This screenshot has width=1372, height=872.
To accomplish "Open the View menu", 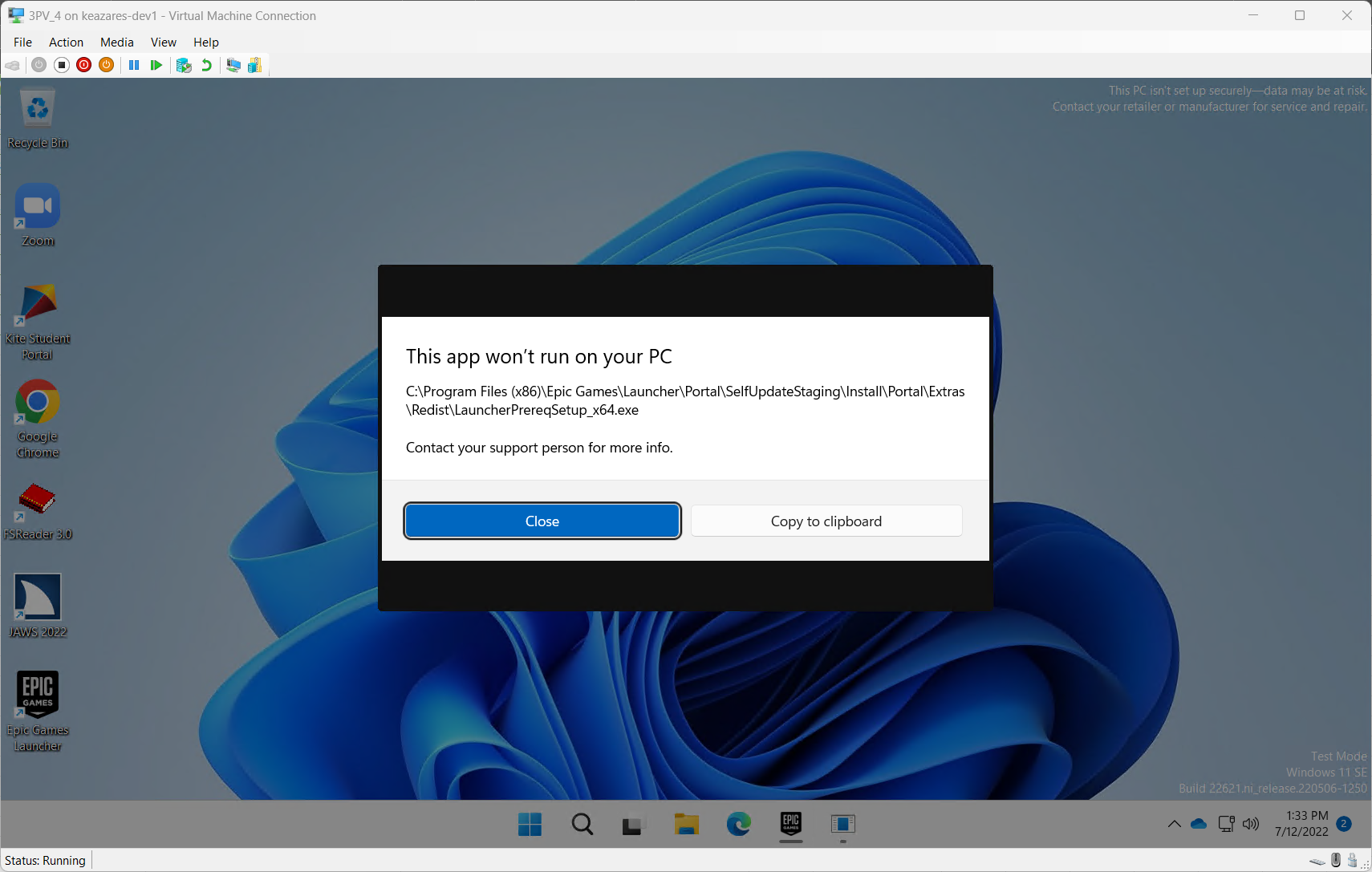I will click(163, 43).
